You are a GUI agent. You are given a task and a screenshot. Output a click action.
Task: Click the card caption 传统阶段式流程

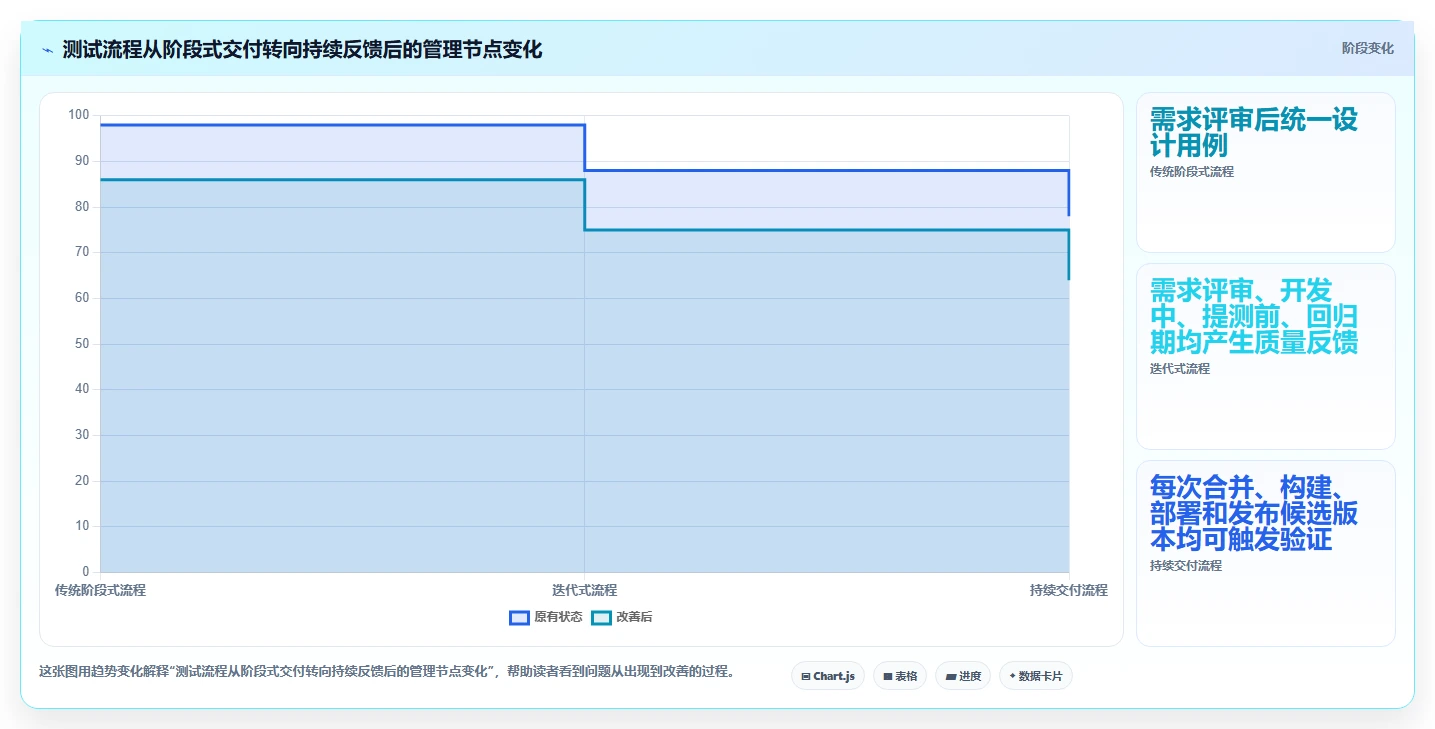1192,171
